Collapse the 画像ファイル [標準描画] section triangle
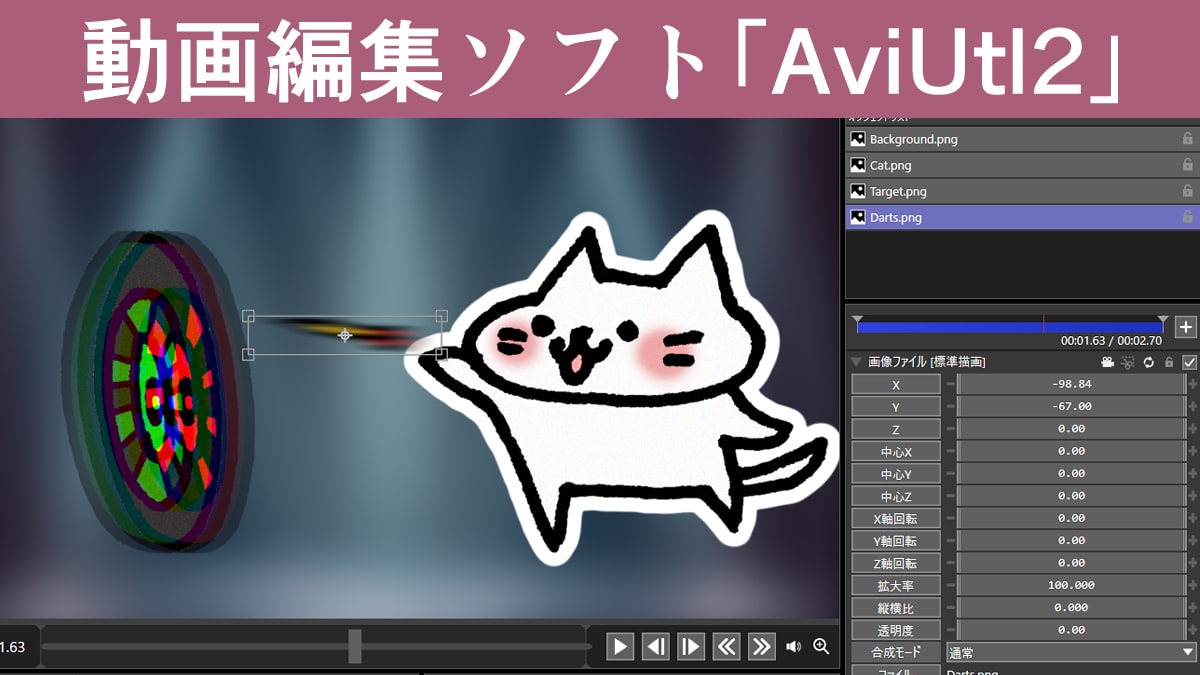 click(857, 362)
